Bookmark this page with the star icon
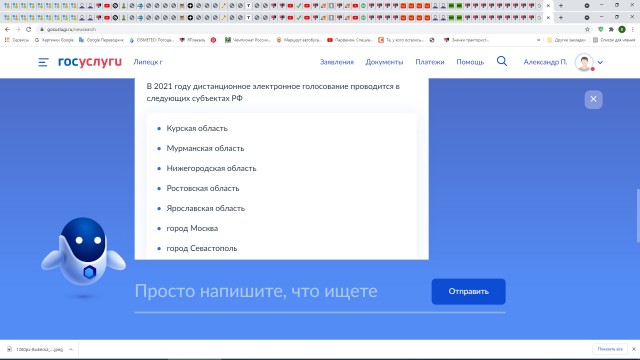Screen dimensions: 640x360 (587, 29)
